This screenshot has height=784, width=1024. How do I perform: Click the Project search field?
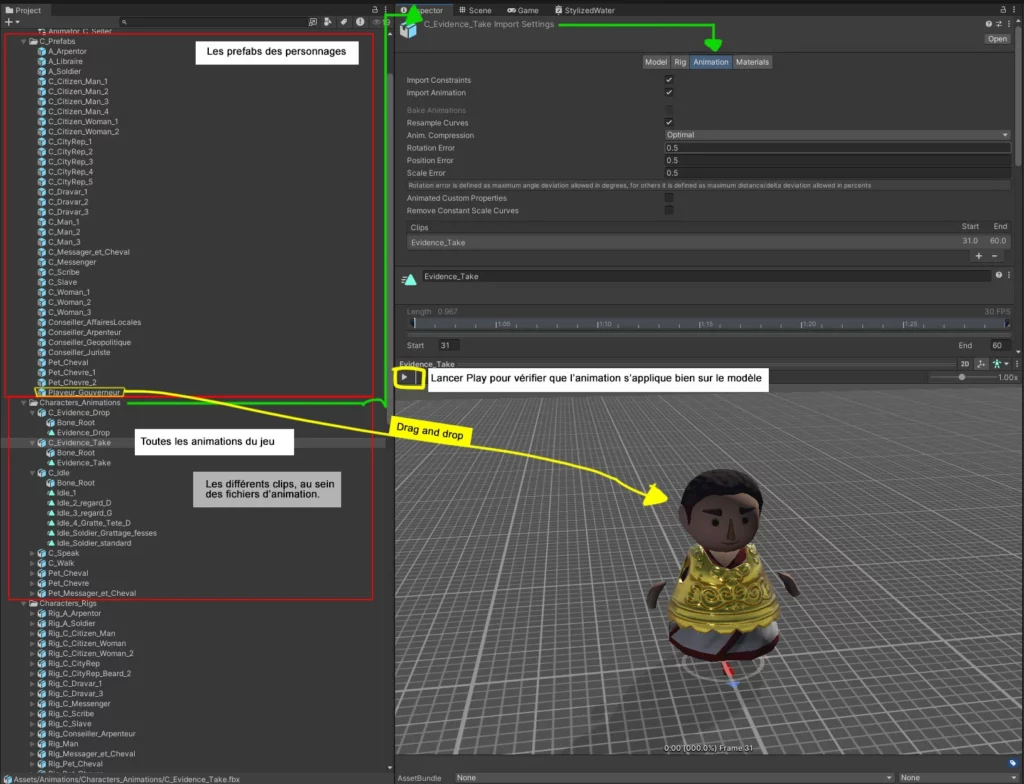pyautogui.click(x=212, y=22)
